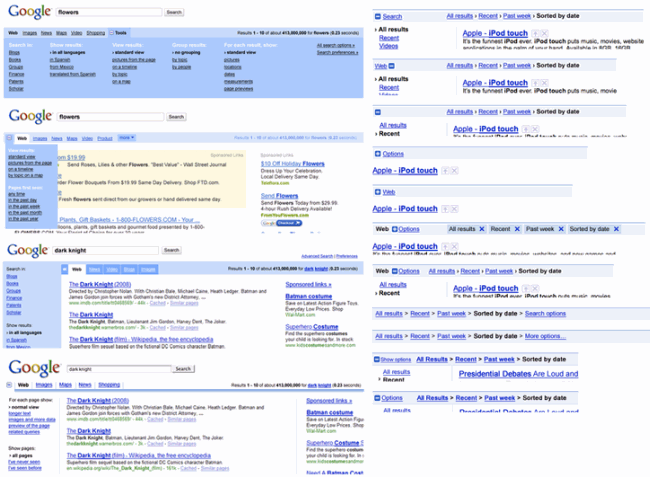
Task: Show pages I've never seen
Action: tap(24, 462)
